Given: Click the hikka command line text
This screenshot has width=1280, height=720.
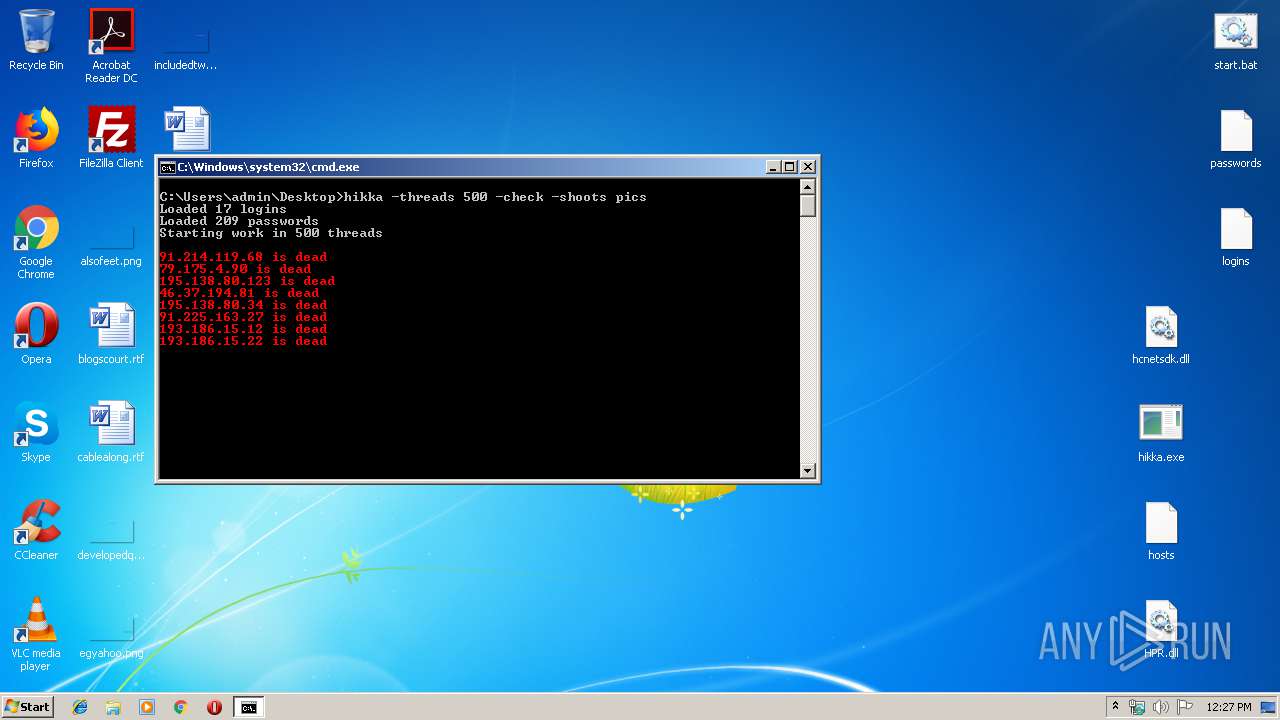Looking at the screenshot, I should pyautogui.click(x=495, y=197).
